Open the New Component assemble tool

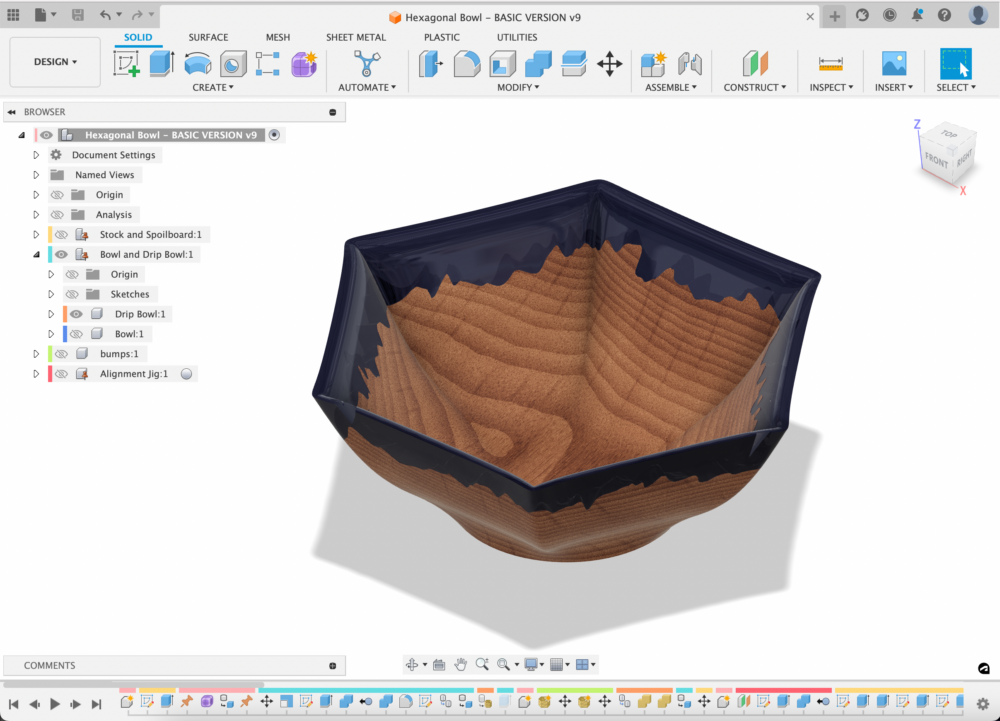[653, 64]
